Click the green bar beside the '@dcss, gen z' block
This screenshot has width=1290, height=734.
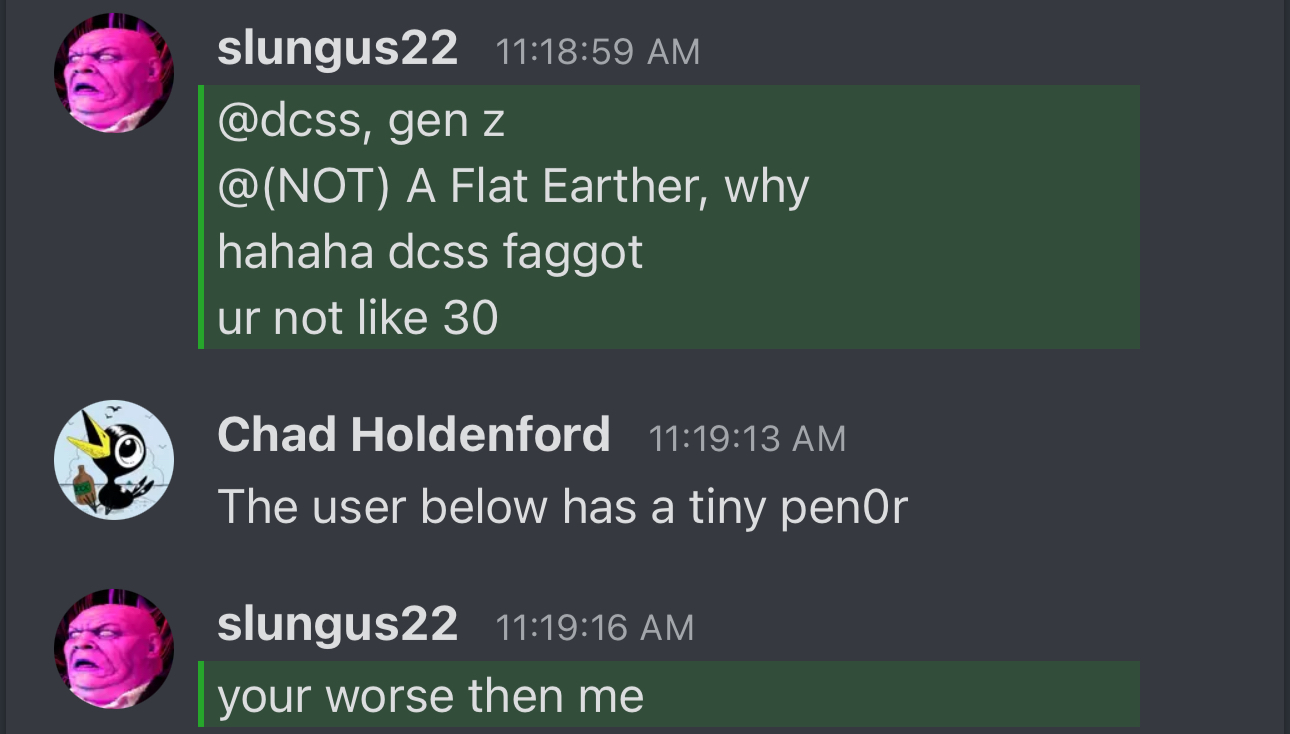click(x=201, y=217)
